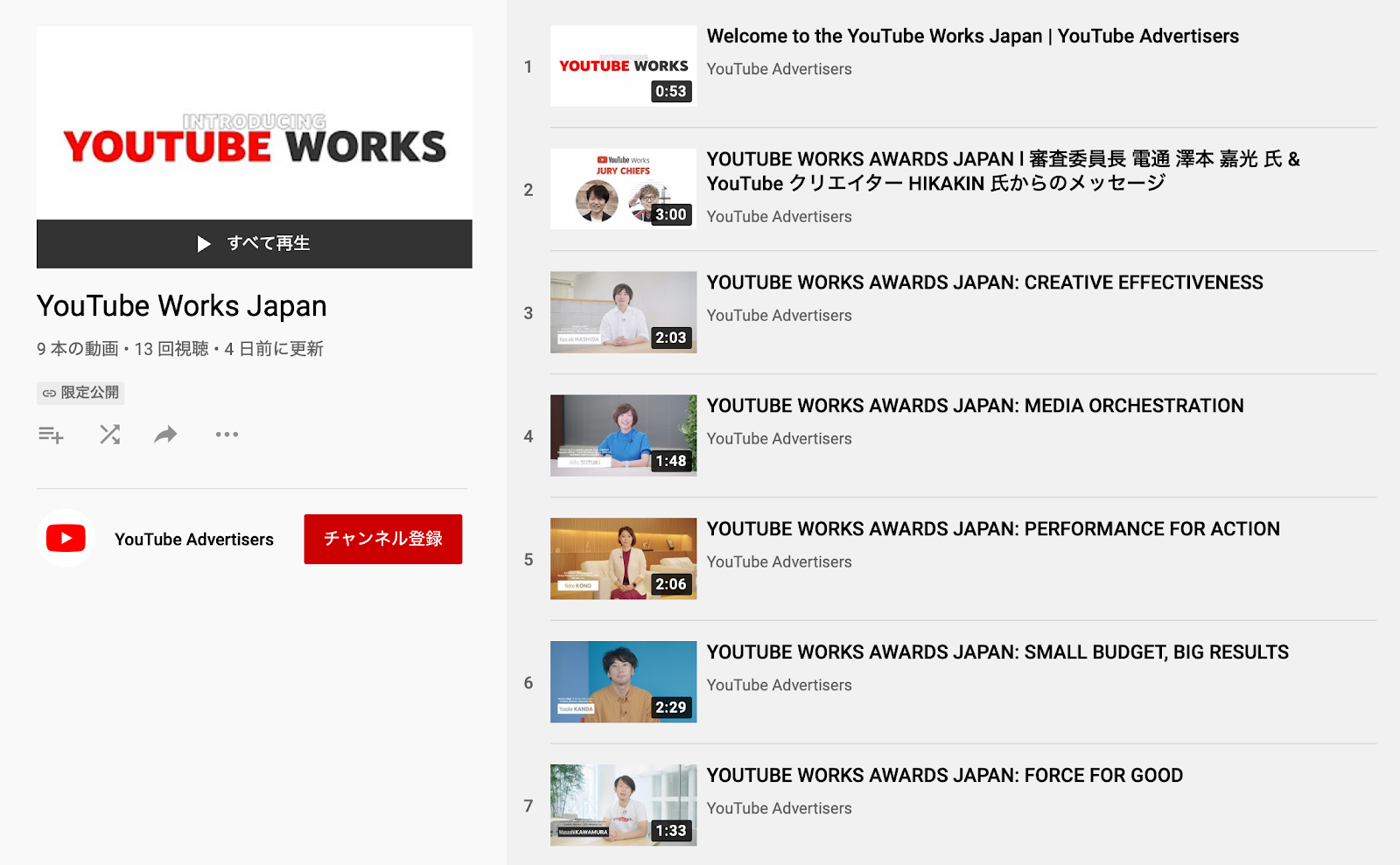Click YouTube Advertisers under Force for Good
1400x865 pixels.
[779, 809]
